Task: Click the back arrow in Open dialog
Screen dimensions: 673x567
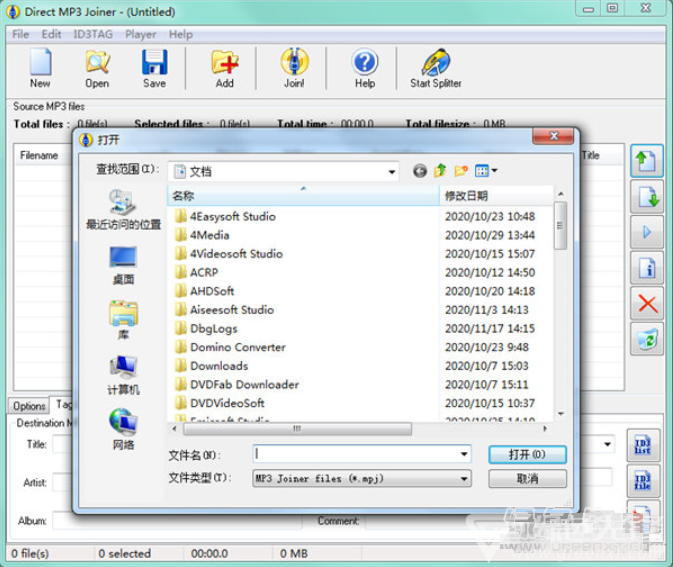Action: [x=420, y=171]
